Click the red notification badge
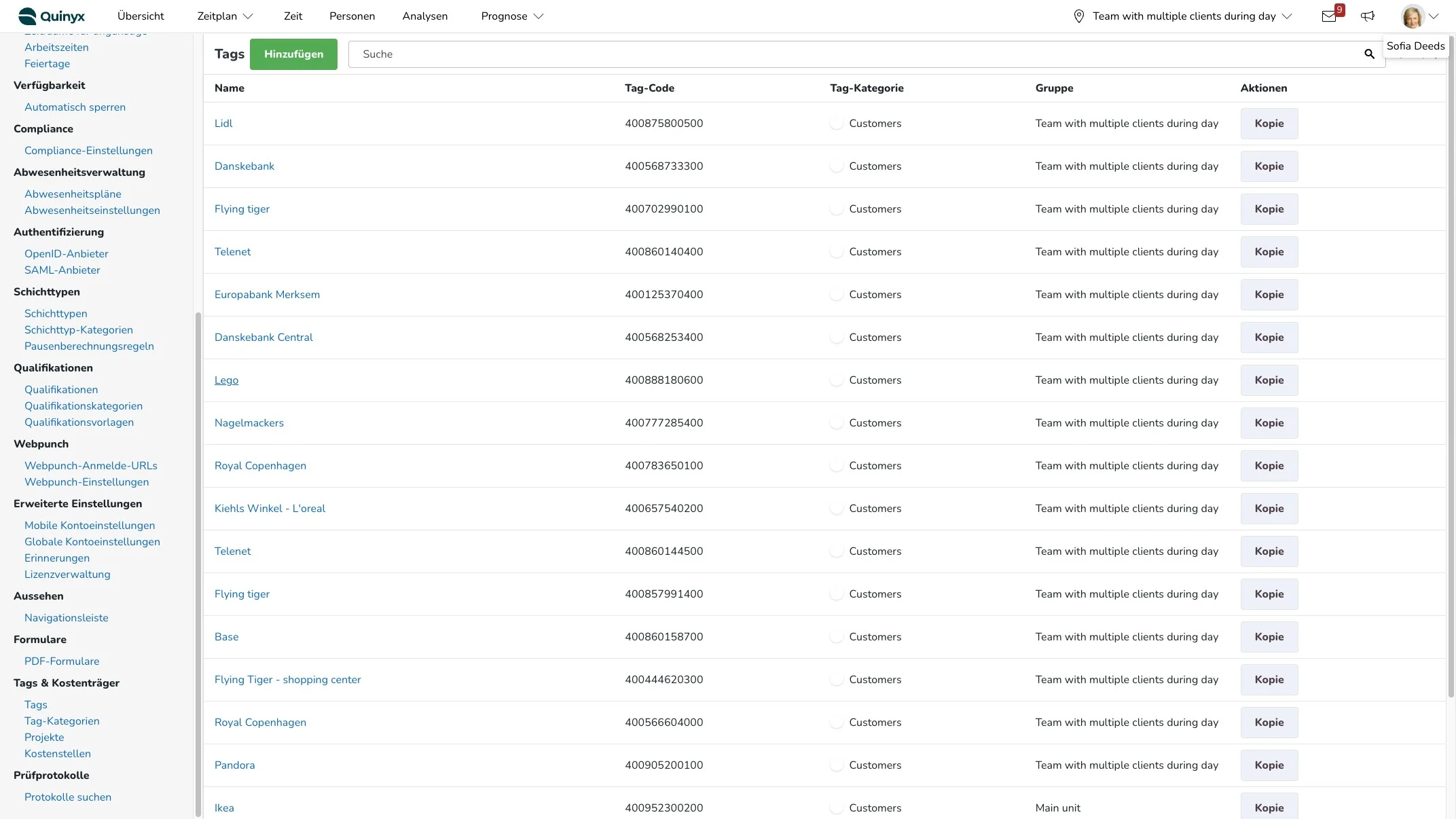Viewport: 1456px width, 819px height. coord(1339,10)
